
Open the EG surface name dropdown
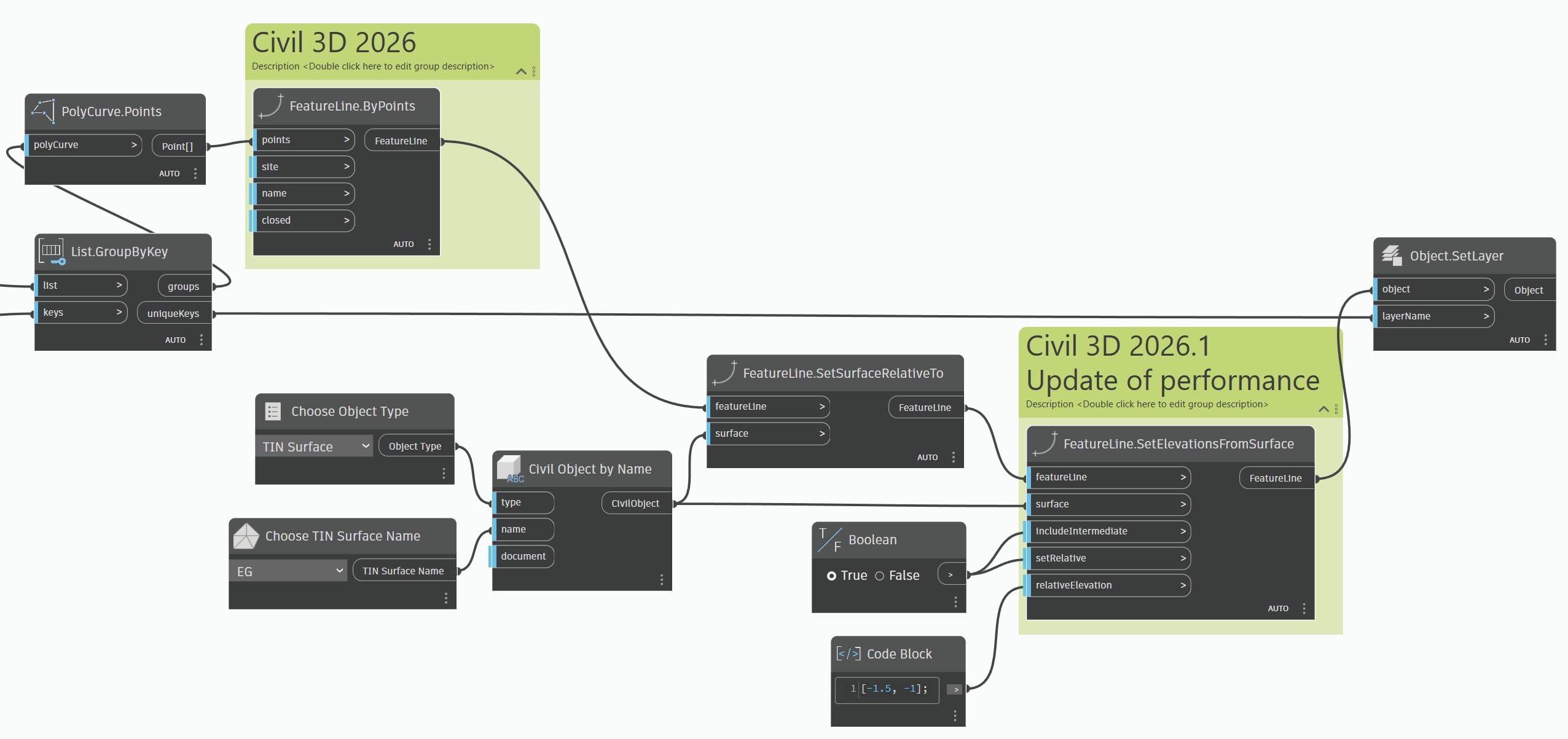click(x=288, y=571)
